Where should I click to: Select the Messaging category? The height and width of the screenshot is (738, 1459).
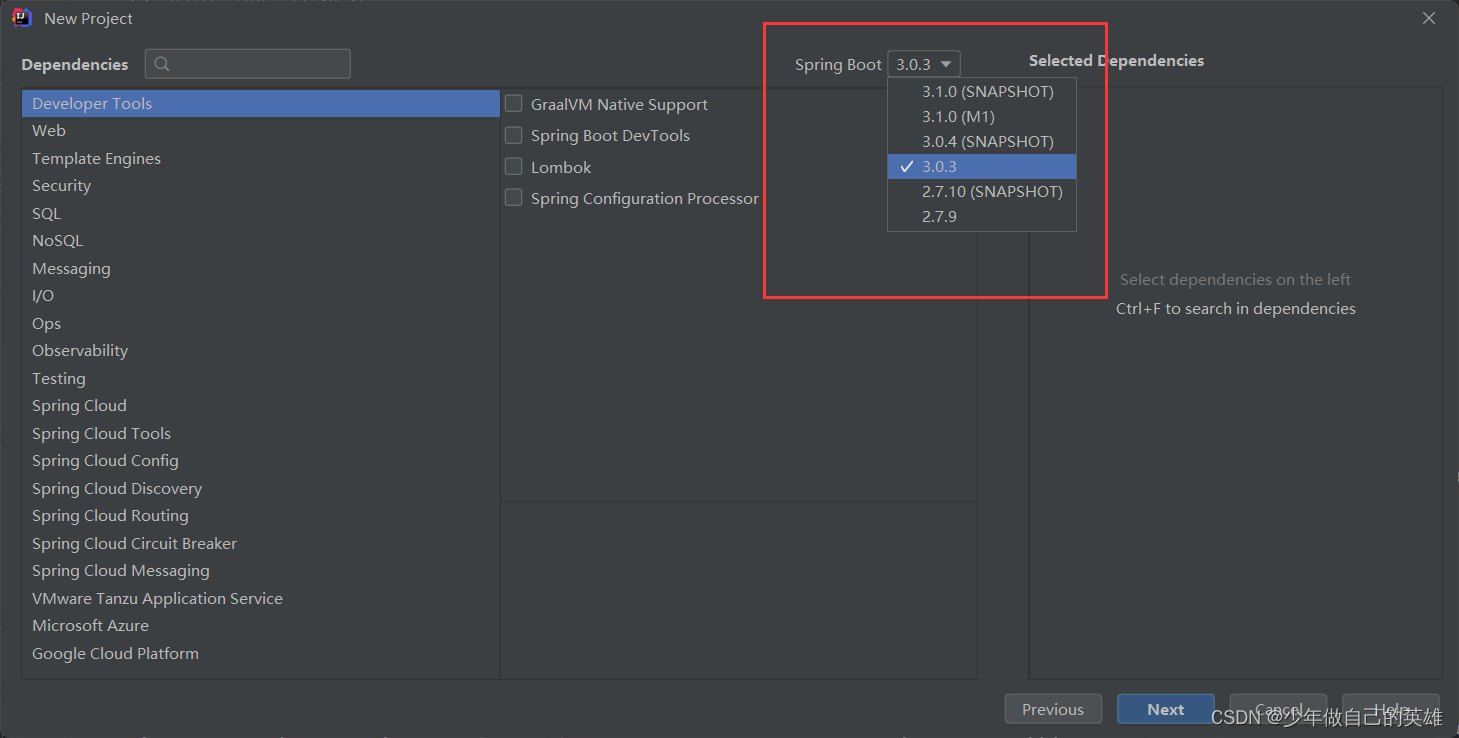click(261, 268)
